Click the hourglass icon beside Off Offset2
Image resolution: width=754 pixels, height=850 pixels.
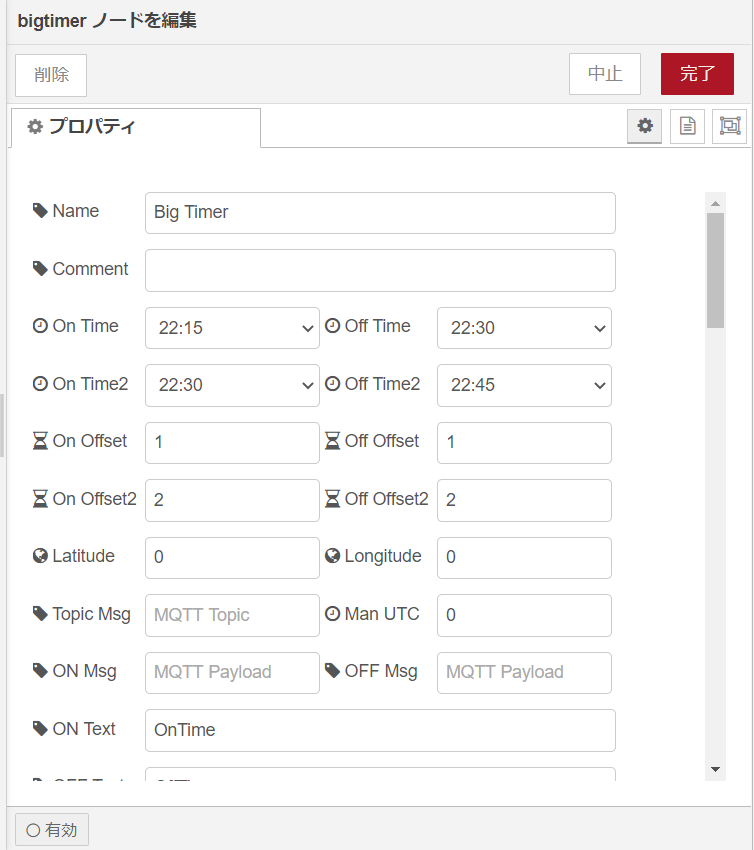(x=332, y=499)
